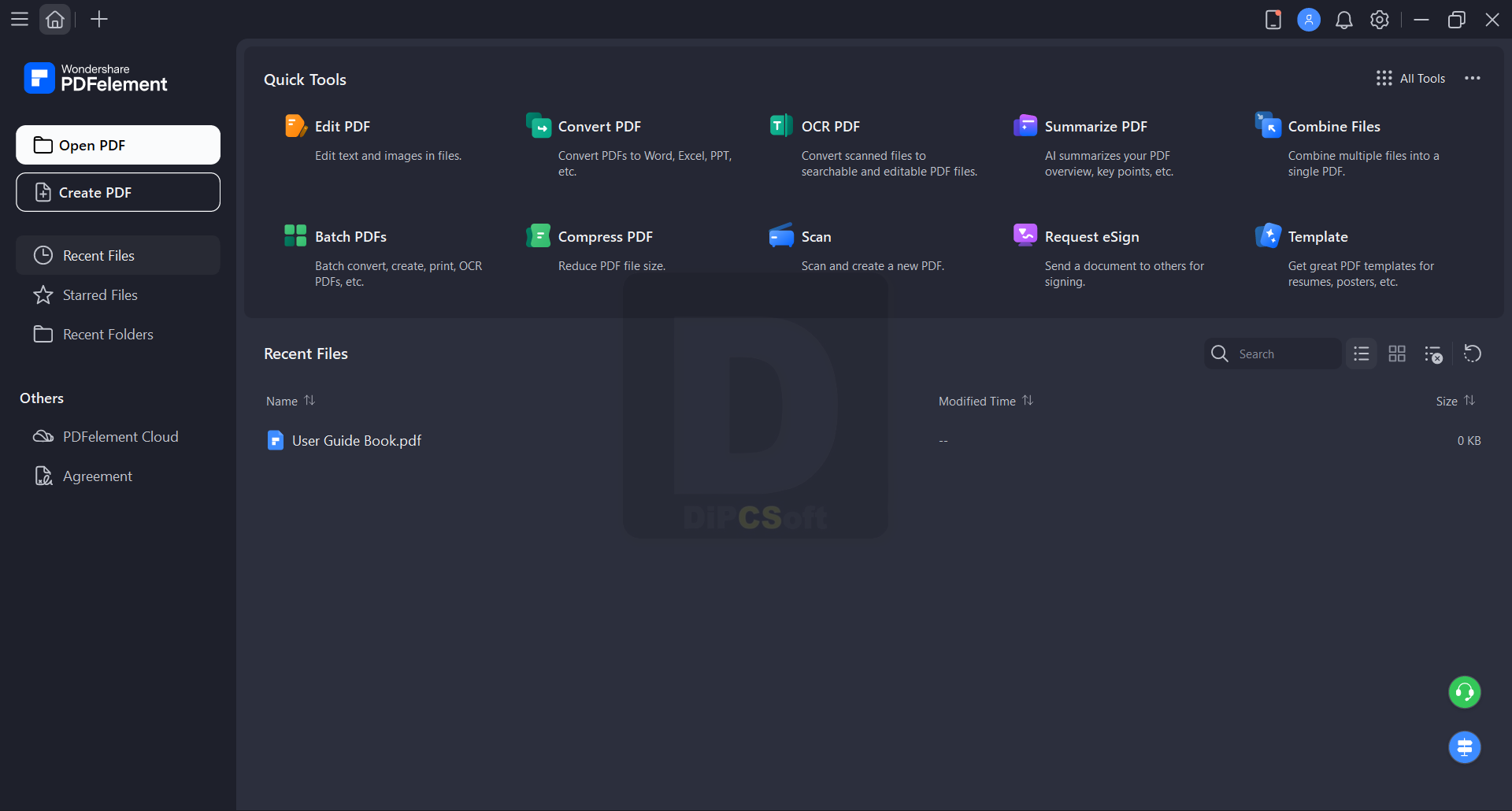Open PDFelement Cloud in sidebar

[x=118, y=436]
